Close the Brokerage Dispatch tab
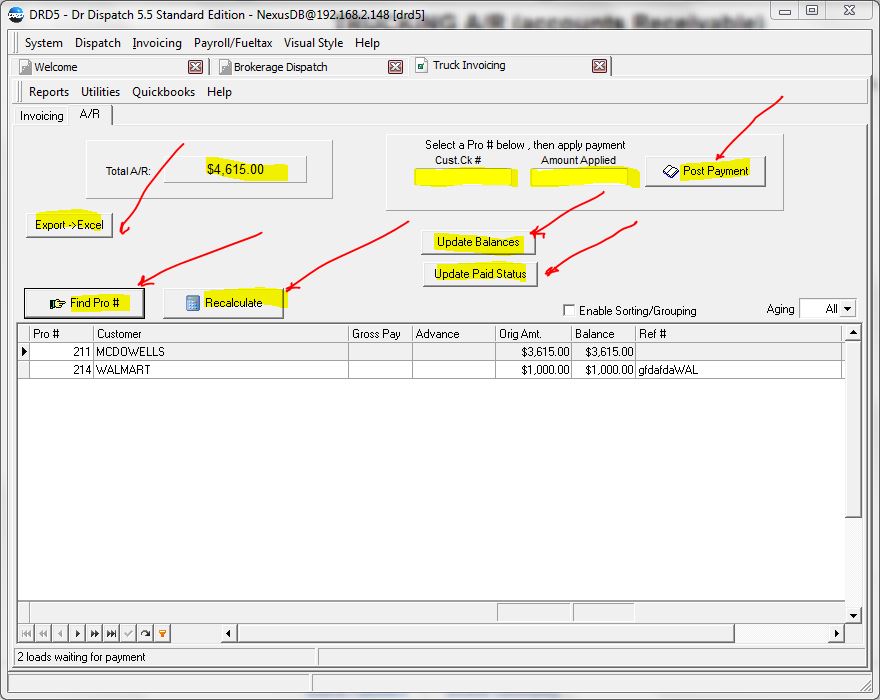The width and height of the screenshot is (880, 700). [395, 67]
